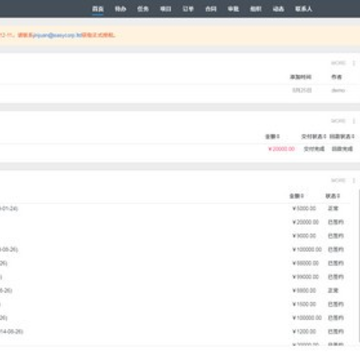Viewport: 360px width, 360px height.
Task: Open the 待办 tab
Action: (120, 9)
